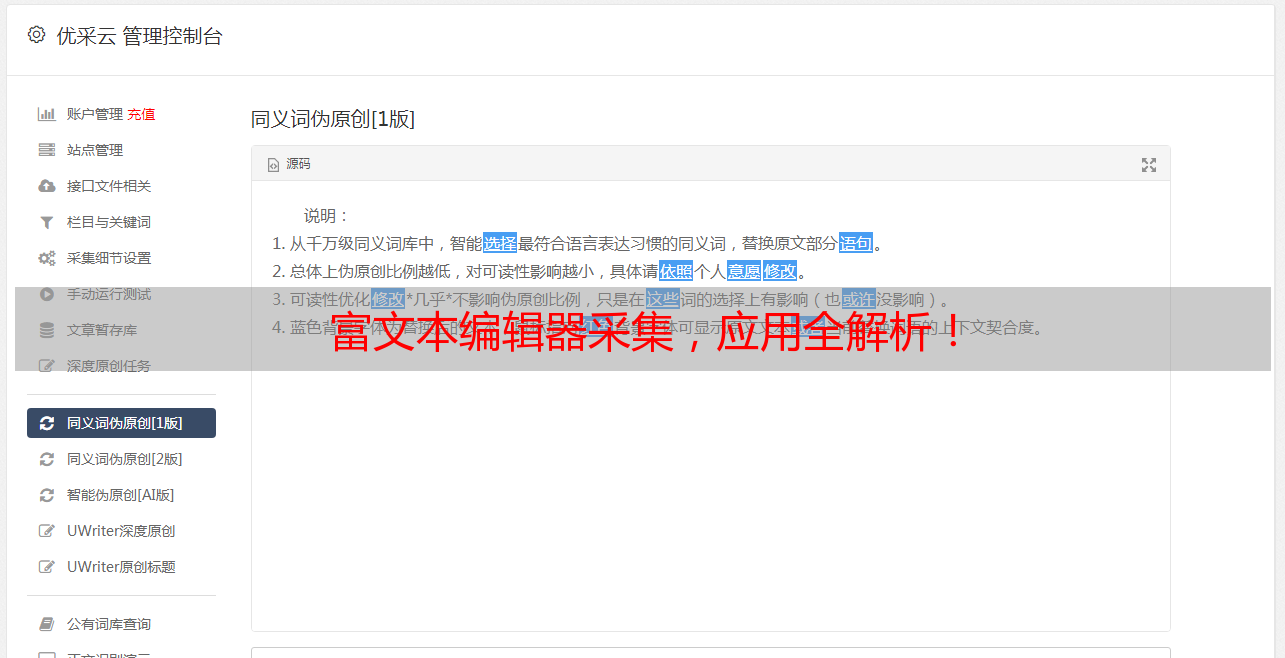
Task: Click inside the empty editor text area
Action: coord(710,500)
